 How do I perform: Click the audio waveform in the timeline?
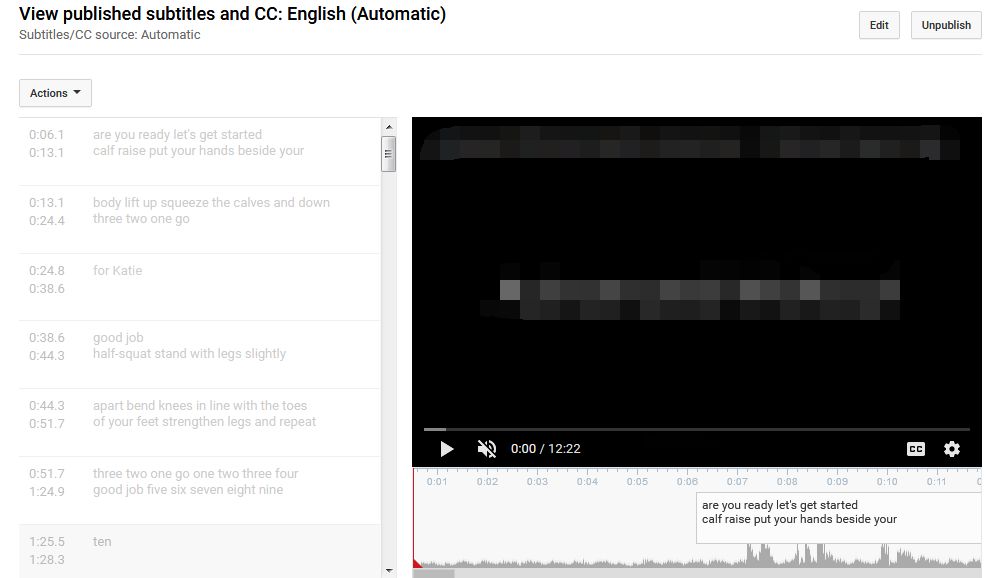point(698,557)
